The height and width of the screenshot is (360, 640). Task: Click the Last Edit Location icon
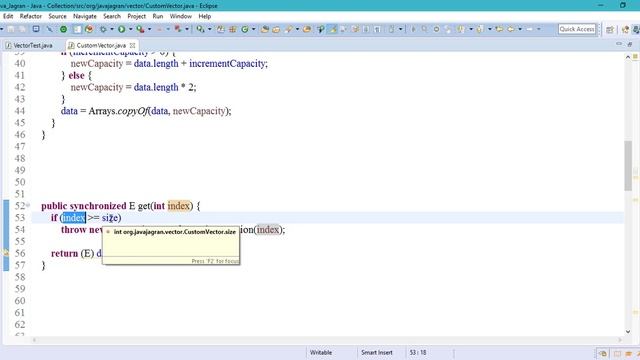pos(499,29)
